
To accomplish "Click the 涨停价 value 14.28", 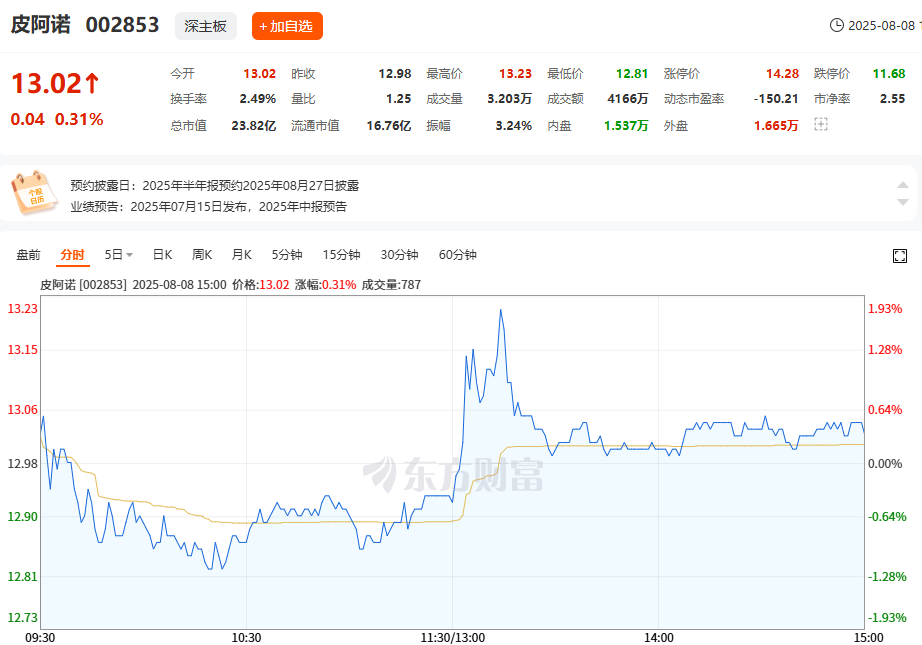I will click(x=782, y=73).
